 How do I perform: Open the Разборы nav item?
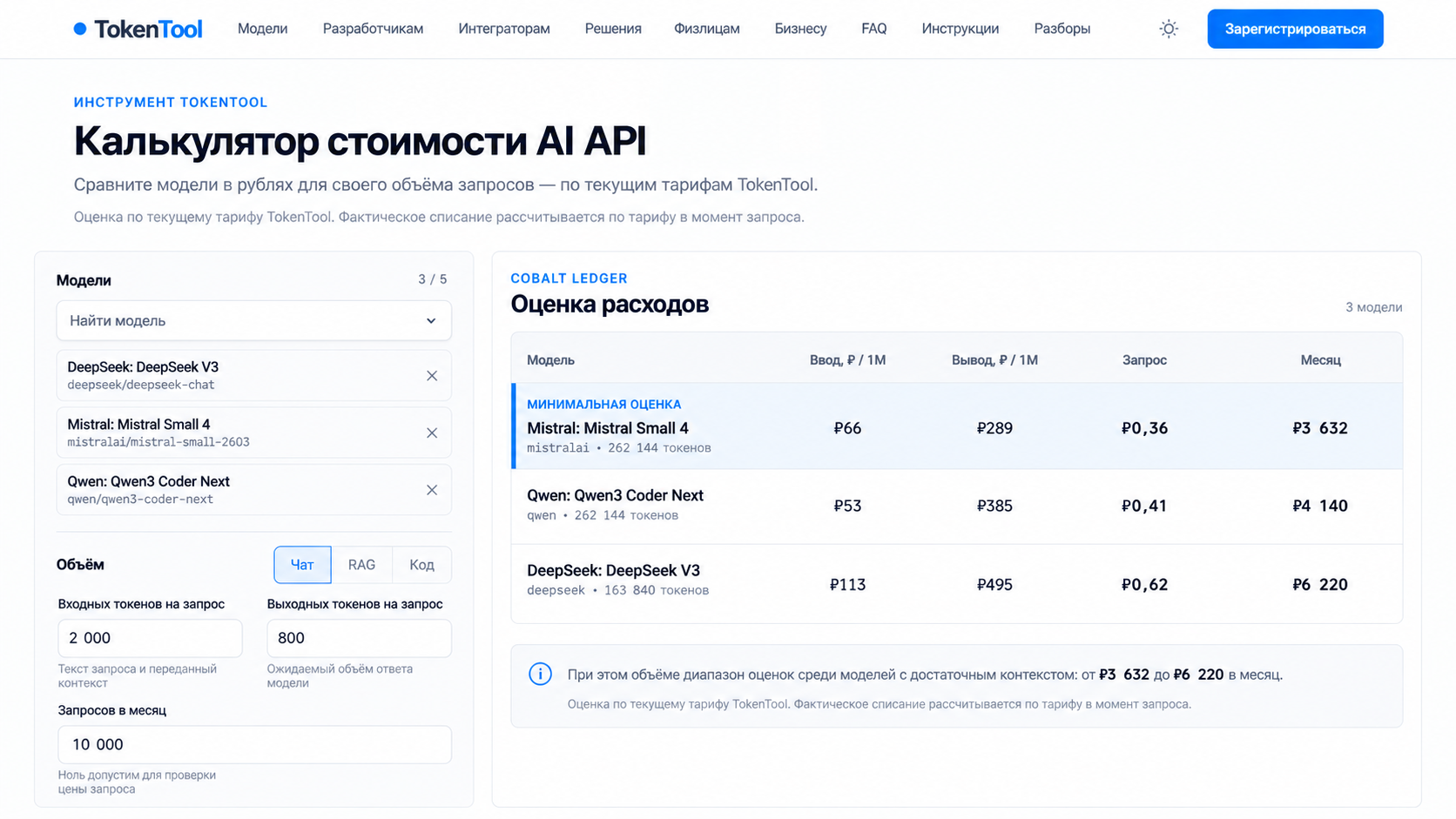point(1062,29)
